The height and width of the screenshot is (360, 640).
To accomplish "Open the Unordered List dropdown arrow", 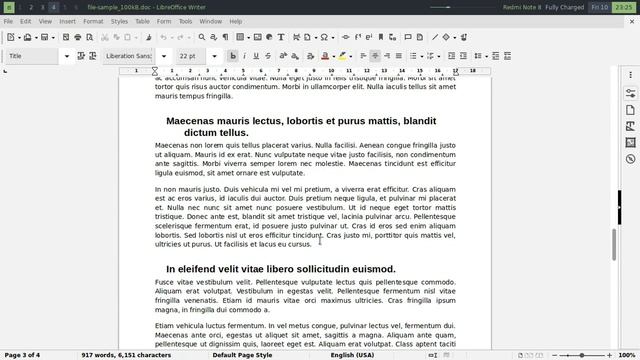I will coord(422,56).
